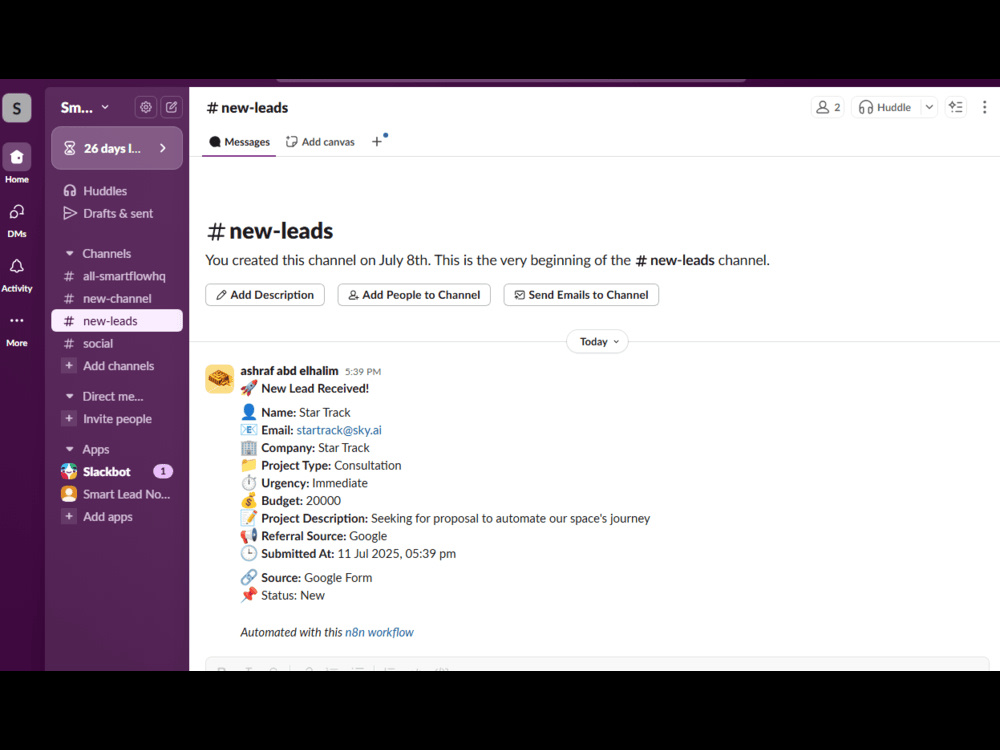Image resolution: width=1000 pixels, height=750 pixels.
Task: View the 2 channel members
Action: [x=828, y=107]
